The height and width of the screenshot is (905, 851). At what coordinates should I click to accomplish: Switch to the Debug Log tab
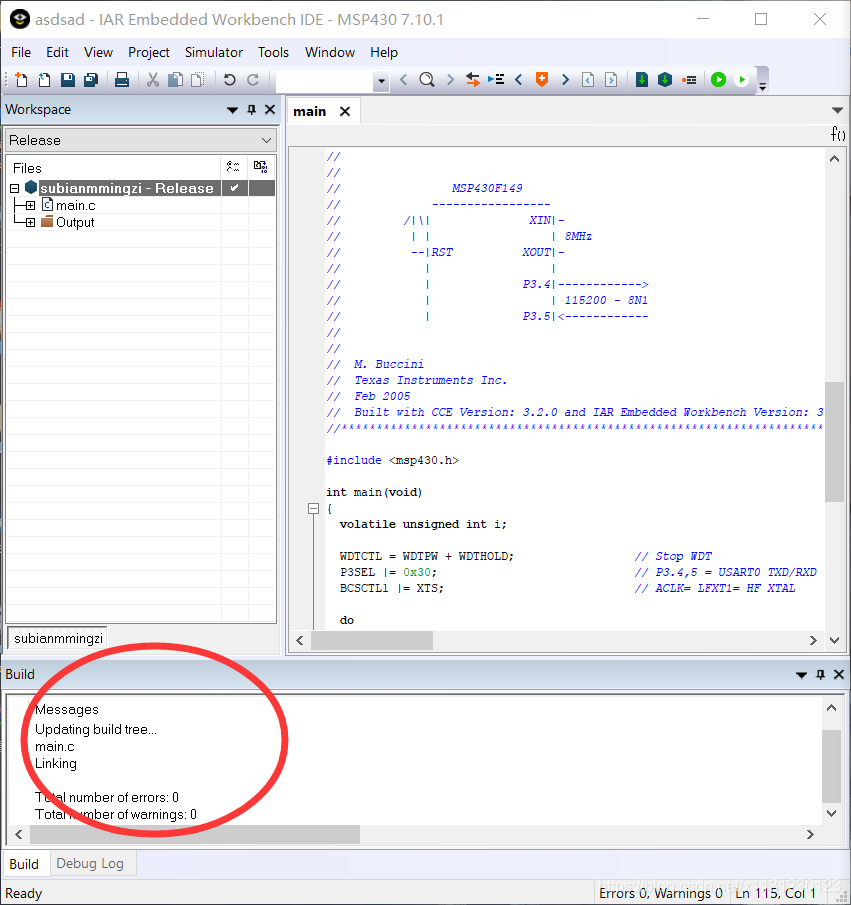[90, 863]
